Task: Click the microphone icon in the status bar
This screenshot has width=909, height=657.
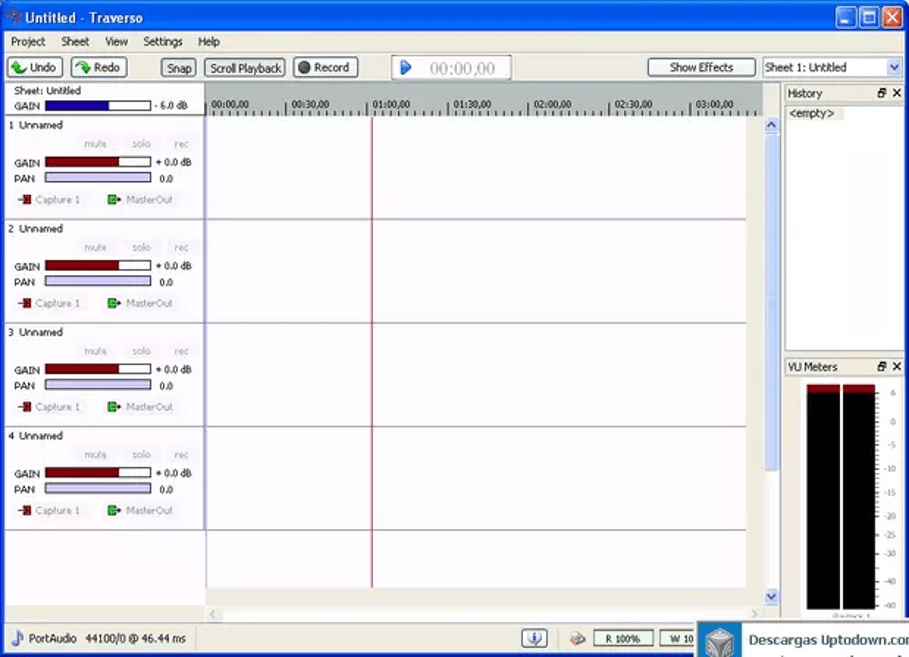Action: coord(535,637)
